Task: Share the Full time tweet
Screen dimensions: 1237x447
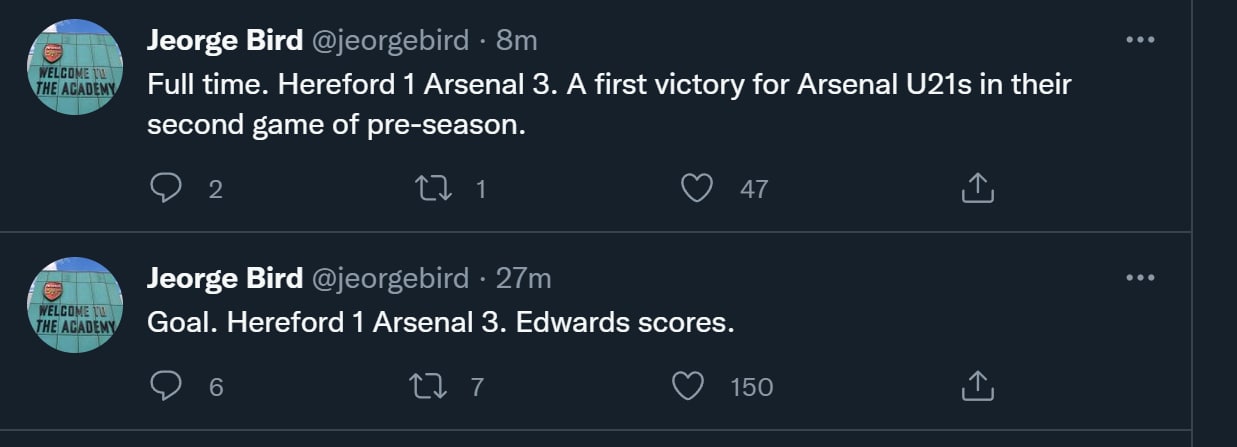Action: pyautogui.click(x=977, y=188)
